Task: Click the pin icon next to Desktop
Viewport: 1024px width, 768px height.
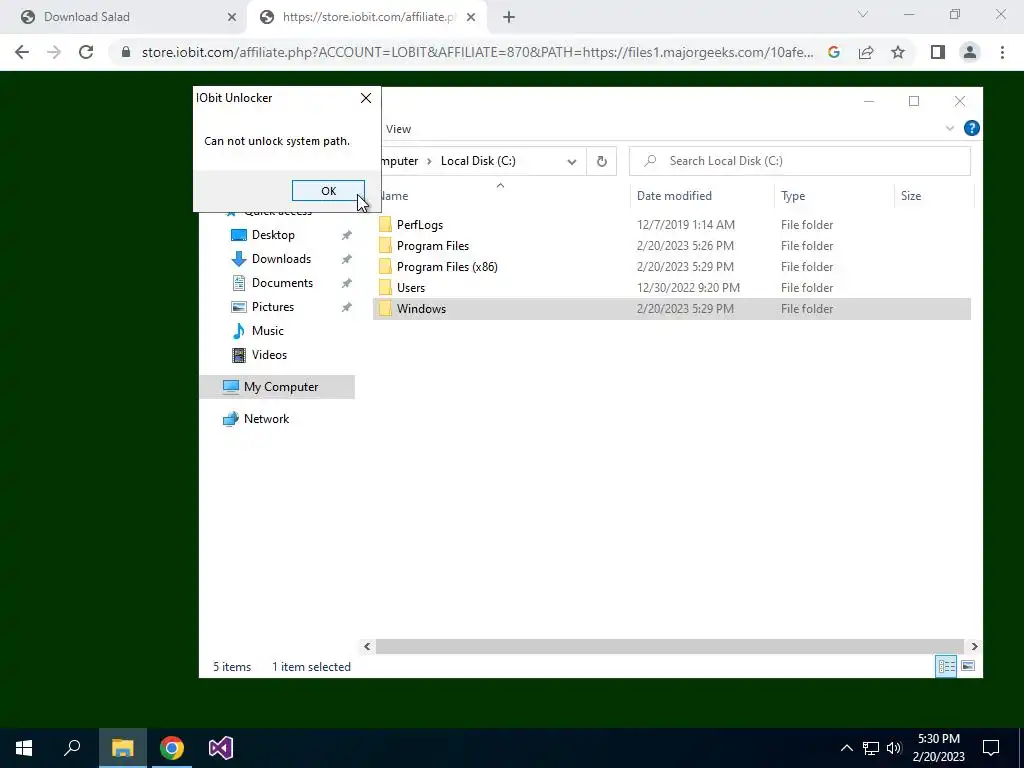Action: coord(347,235)
